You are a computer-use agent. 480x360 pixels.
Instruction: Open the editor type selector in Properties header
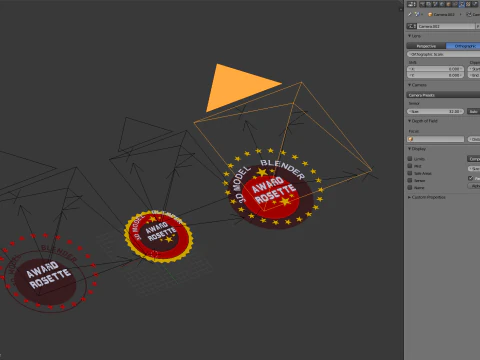click(x=412, y=4)
